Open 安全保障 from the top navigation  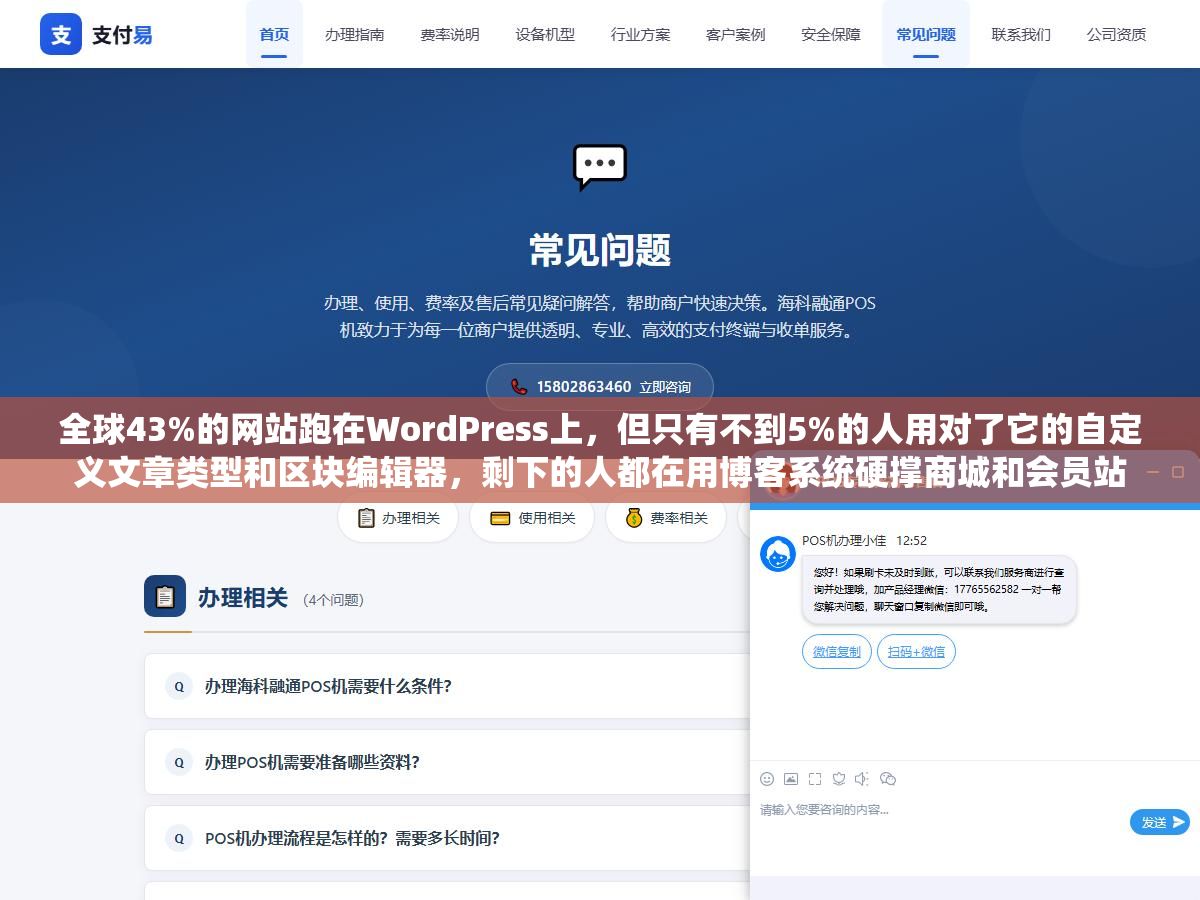tap(831, 34)
